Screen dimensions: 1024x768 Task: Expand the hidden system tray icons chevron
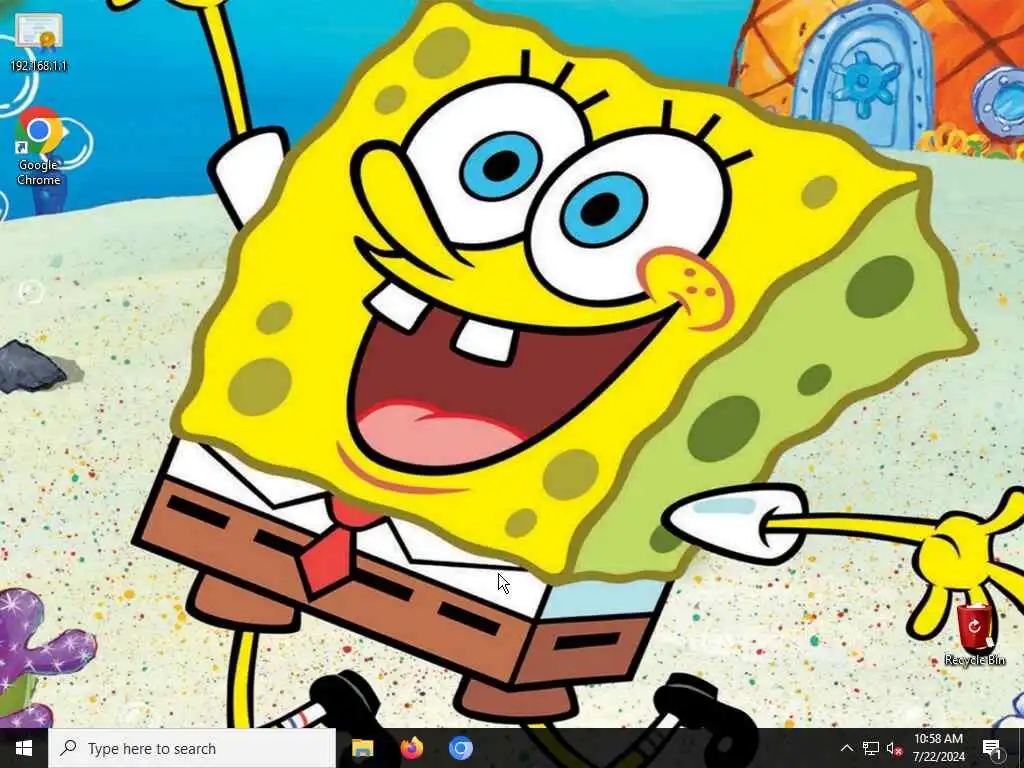click(x=846, y=748)
